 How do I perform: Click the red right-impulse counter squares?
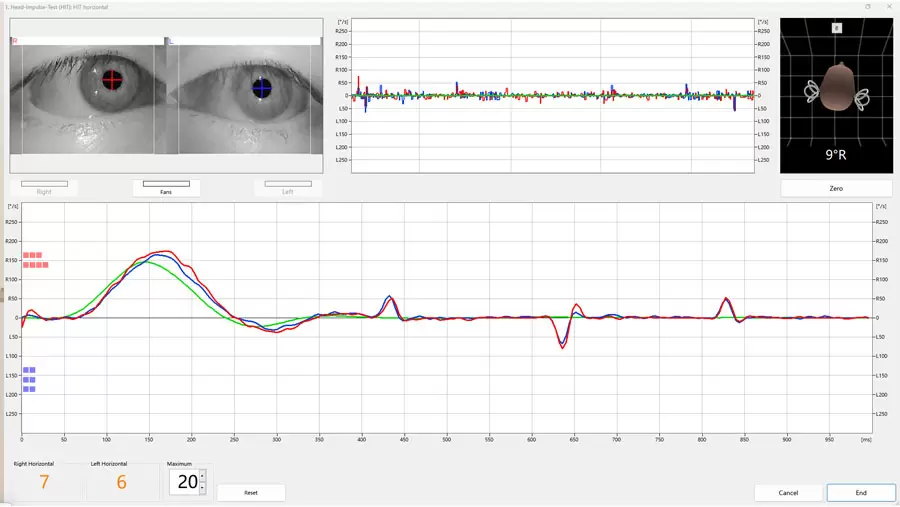click(35, 260)
